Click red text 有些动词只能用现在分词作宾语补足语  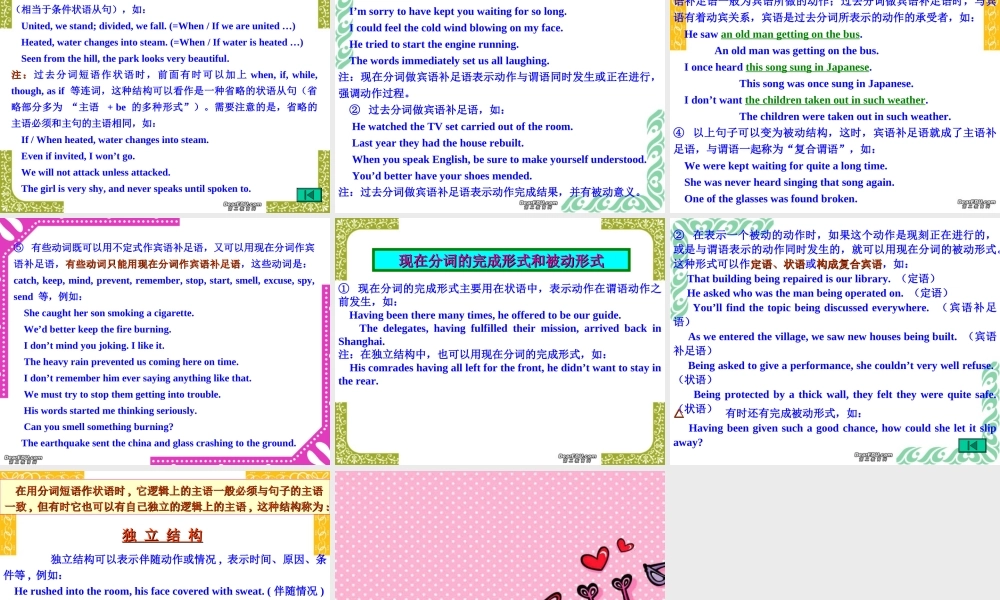point(153,265)
